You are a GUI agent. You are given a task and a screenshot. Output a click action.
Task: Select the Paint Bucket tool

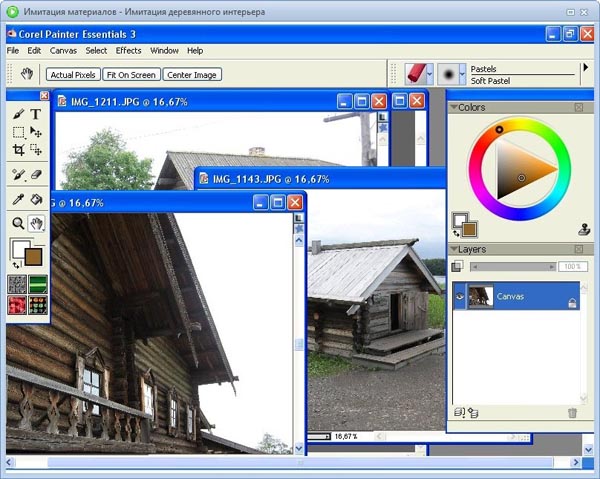(37, 199)
